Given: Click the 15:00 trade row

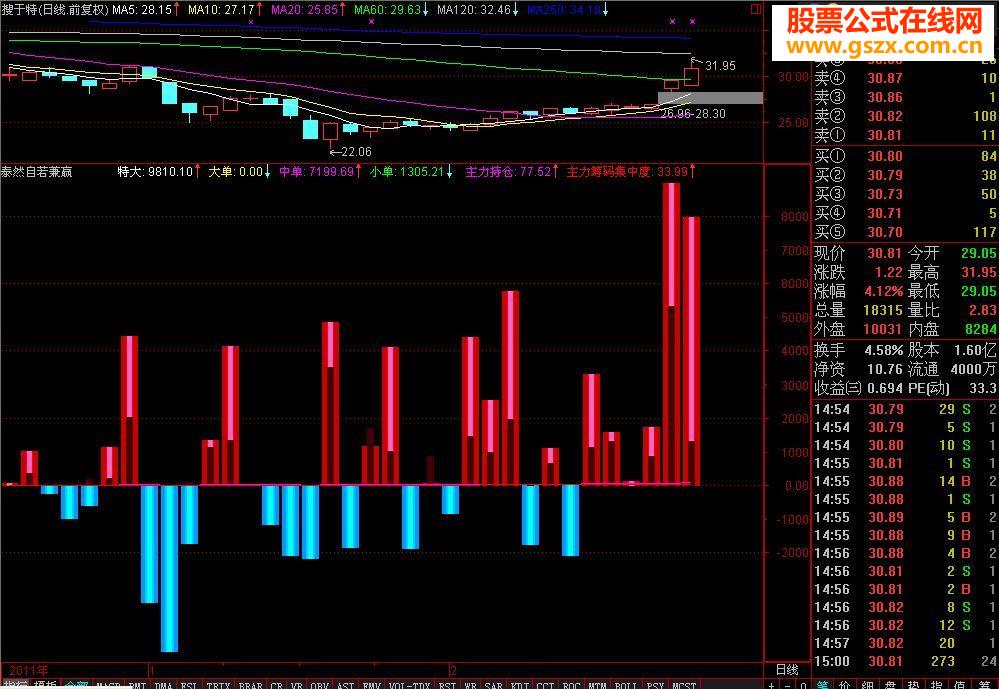Looking at the screenshot, I should tap(905, 662).
